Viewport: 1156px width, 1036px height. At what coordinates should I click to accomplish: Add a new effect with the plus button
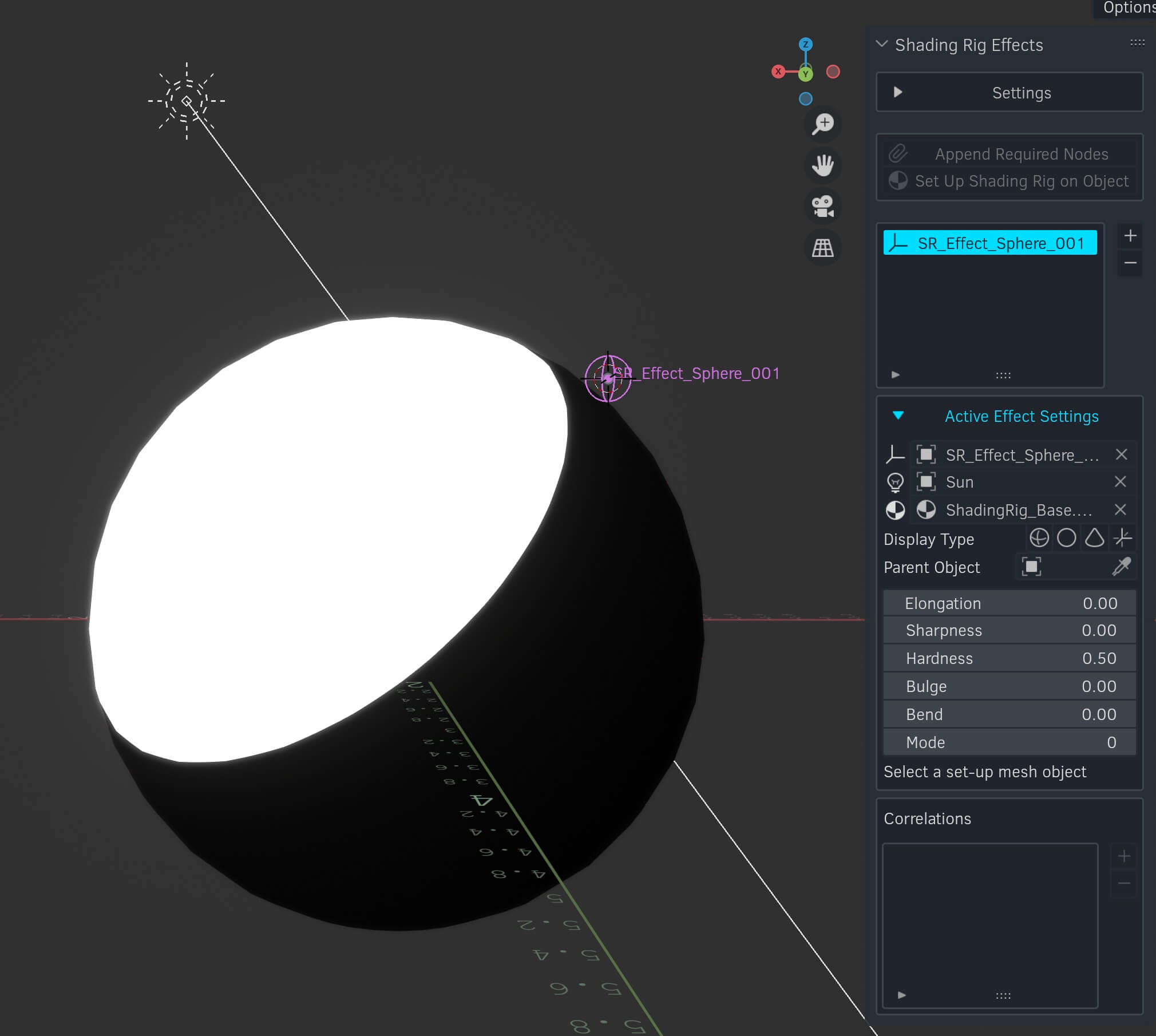(1130, 236)
